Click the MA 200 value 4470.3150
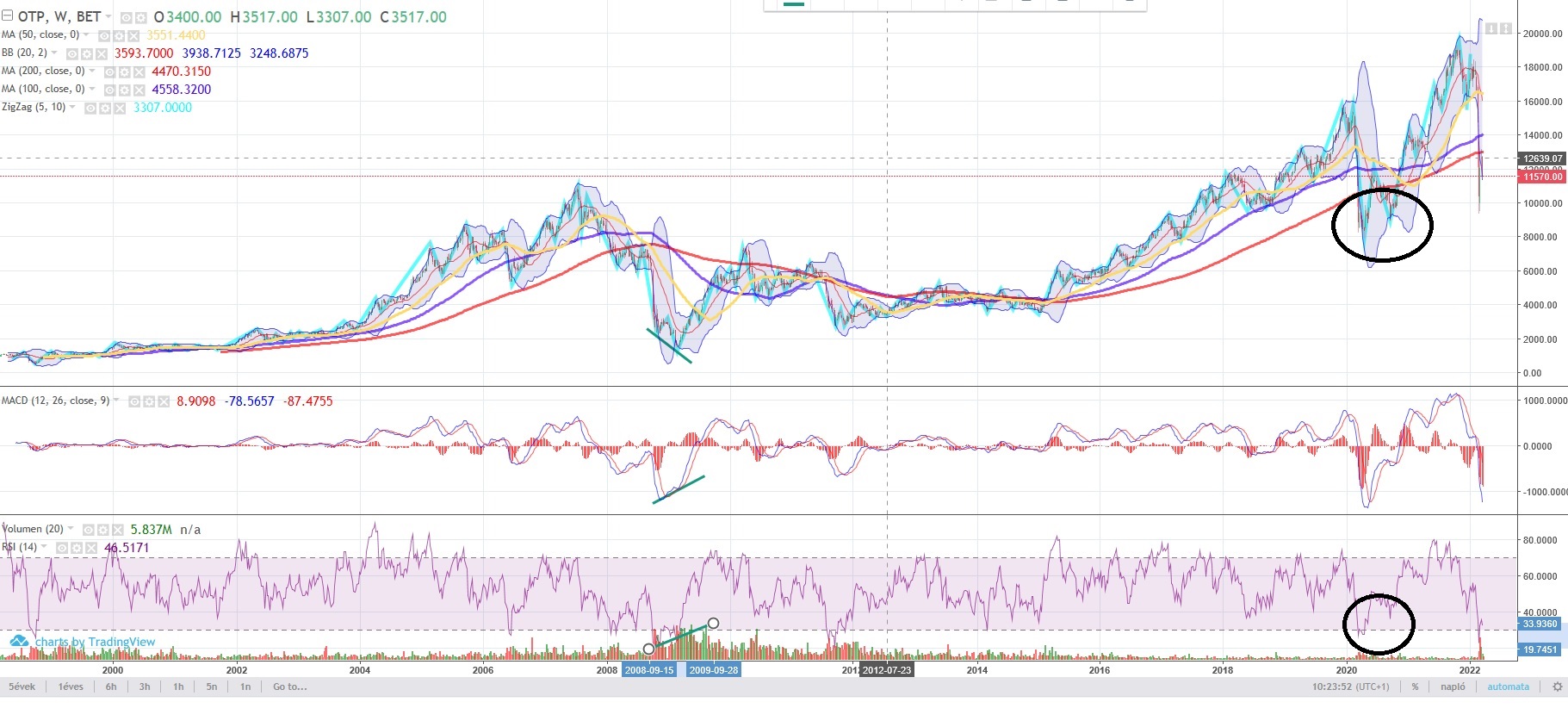The height and width of the screenshot is (727, 1568). pos(181,71)
